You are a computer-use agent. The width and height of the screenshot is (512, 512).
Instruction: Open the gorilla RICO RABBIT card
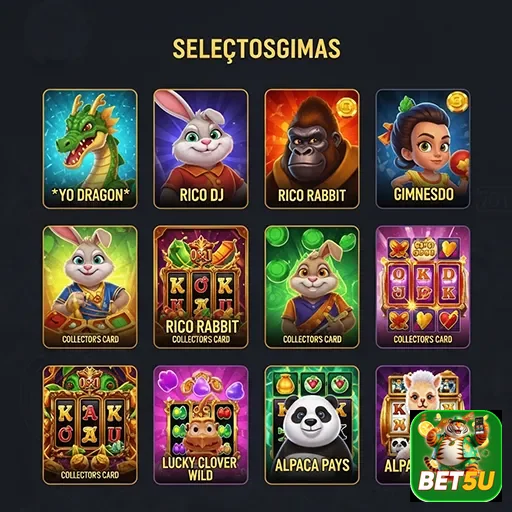pos(312,149)
